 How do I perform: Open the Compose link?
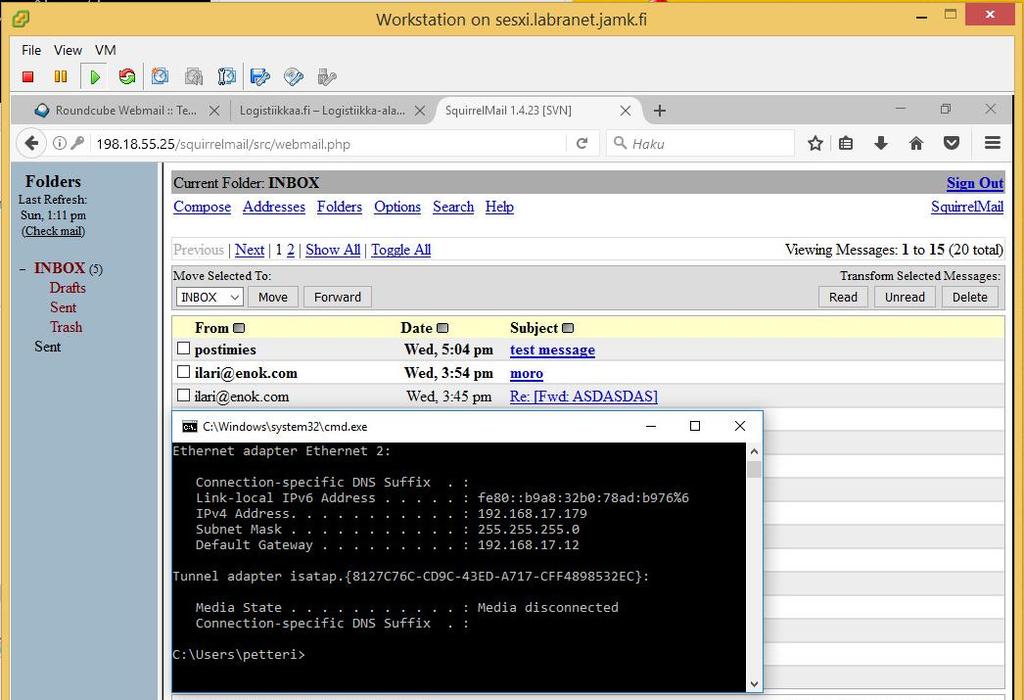(202, 207)
